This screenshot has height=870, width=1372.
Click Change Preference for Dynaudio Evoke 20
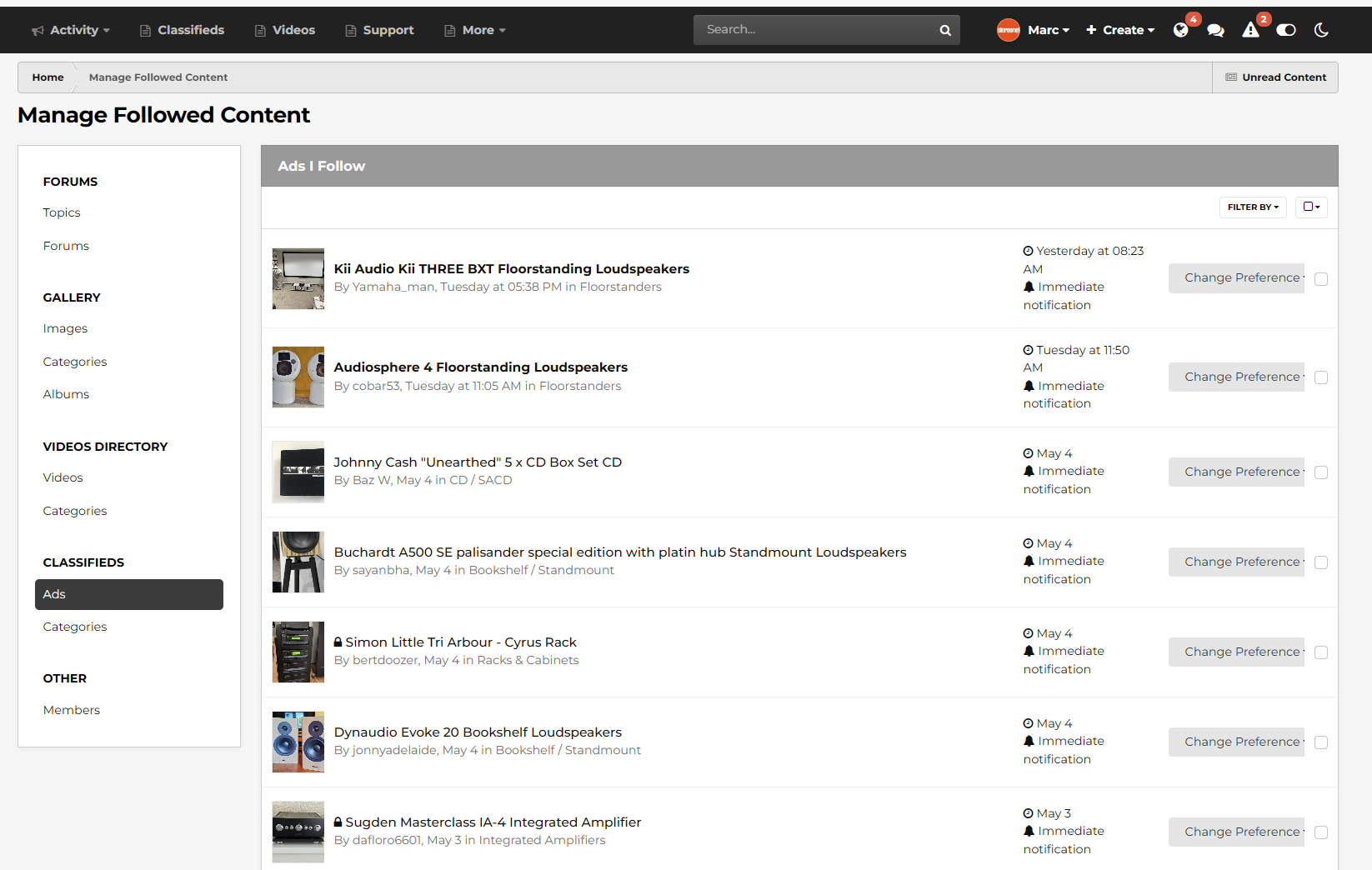pos(1236,742)
